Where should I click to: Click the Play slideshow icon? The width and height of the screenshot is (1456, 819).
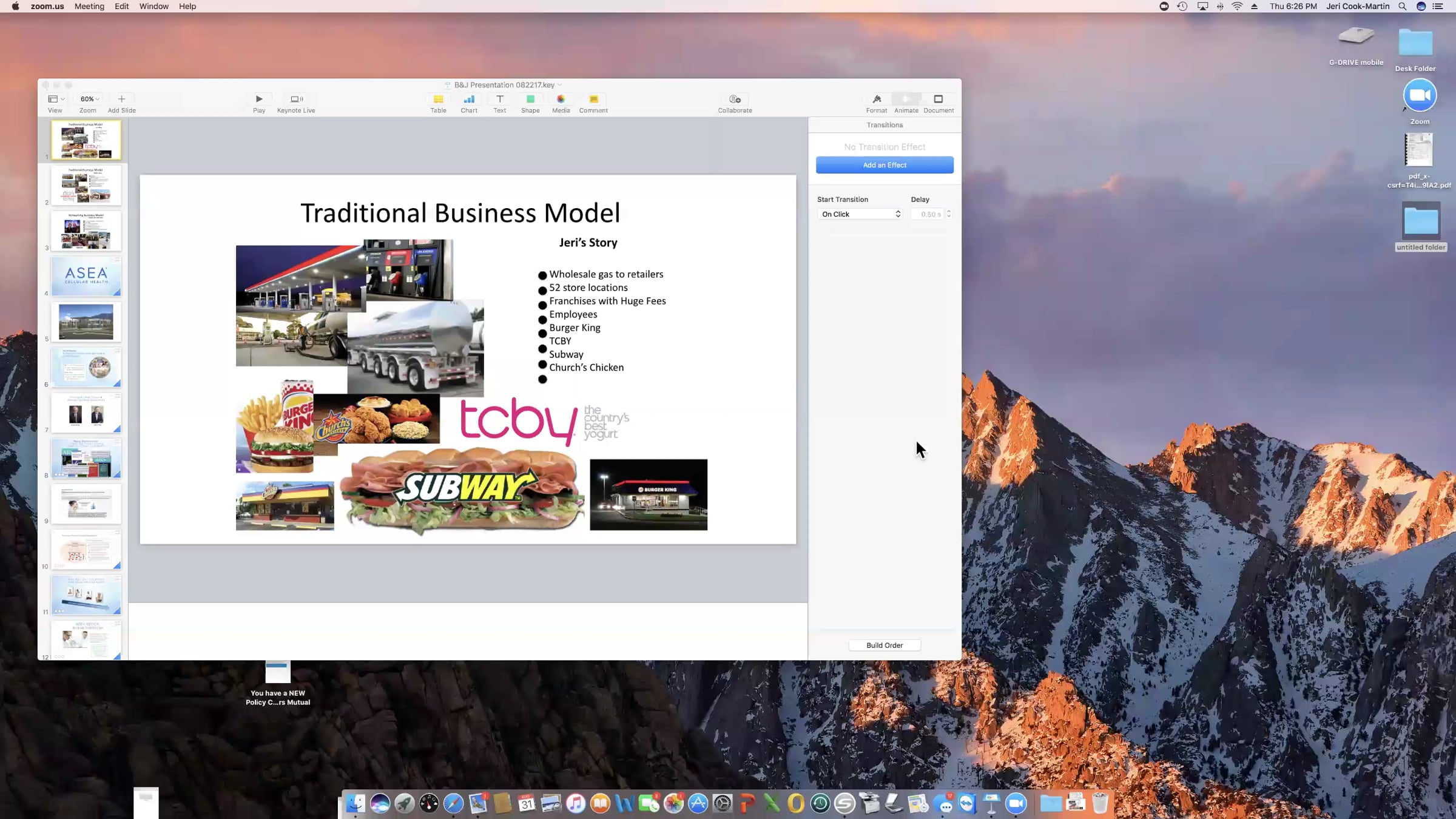[x=259, y=99]
